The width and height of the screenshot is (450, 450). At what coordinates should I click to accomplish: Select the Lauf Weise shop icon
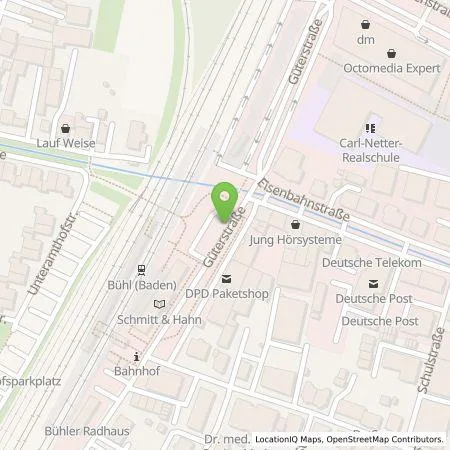(x=66, y=128)
